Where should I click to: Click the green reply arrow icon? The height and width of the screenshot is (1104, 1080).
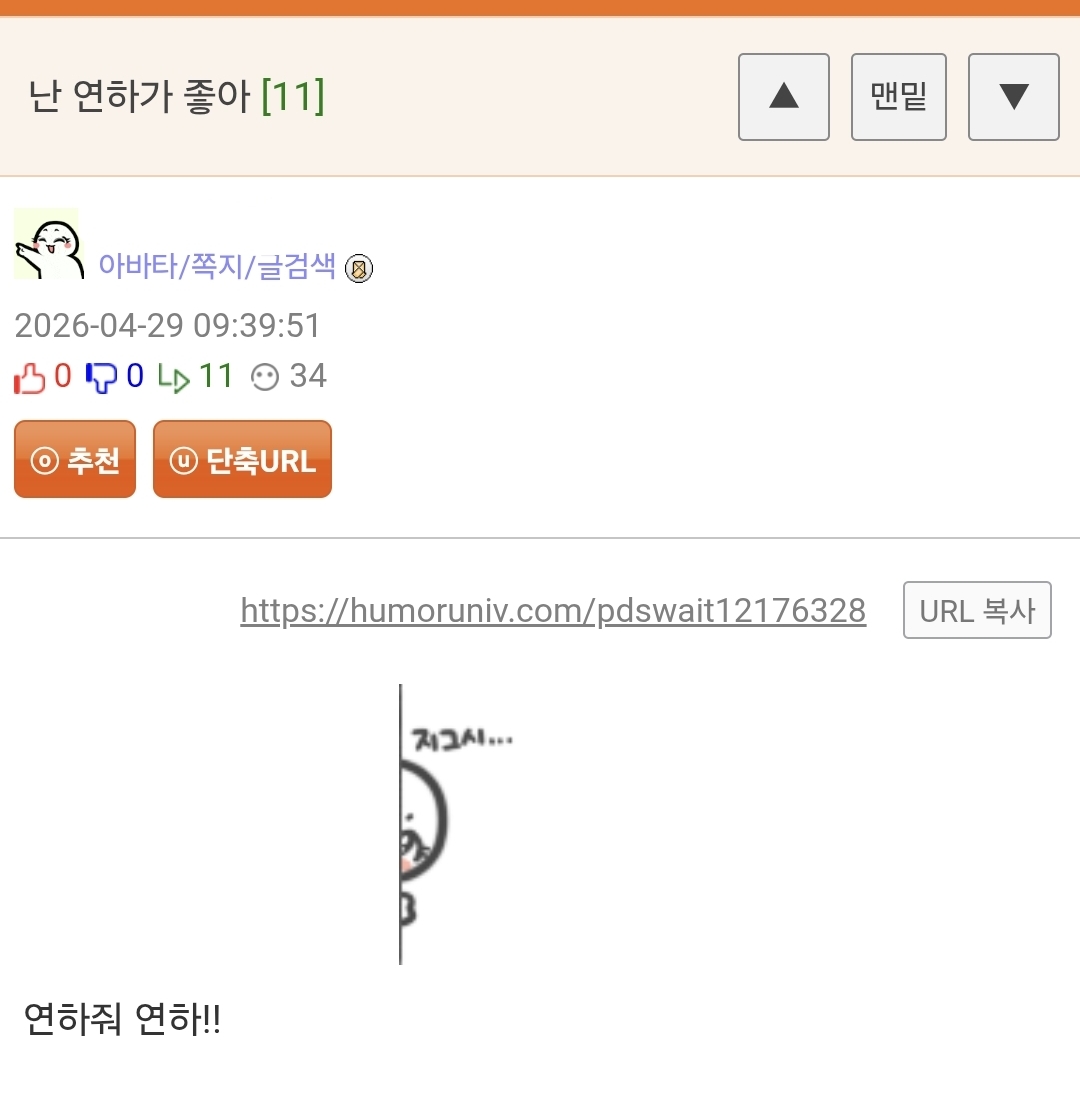click(174, 378)
